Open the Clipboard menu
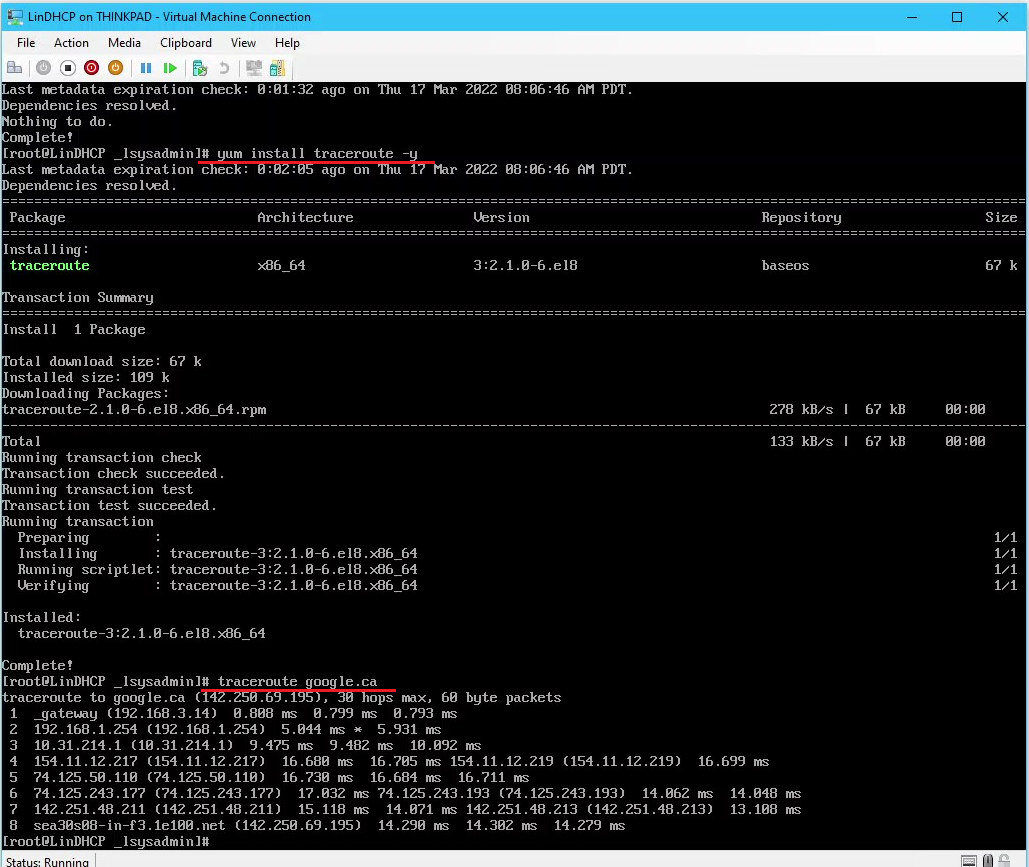The height and width of the screenshot is (867, 1029). click(186, 43)
